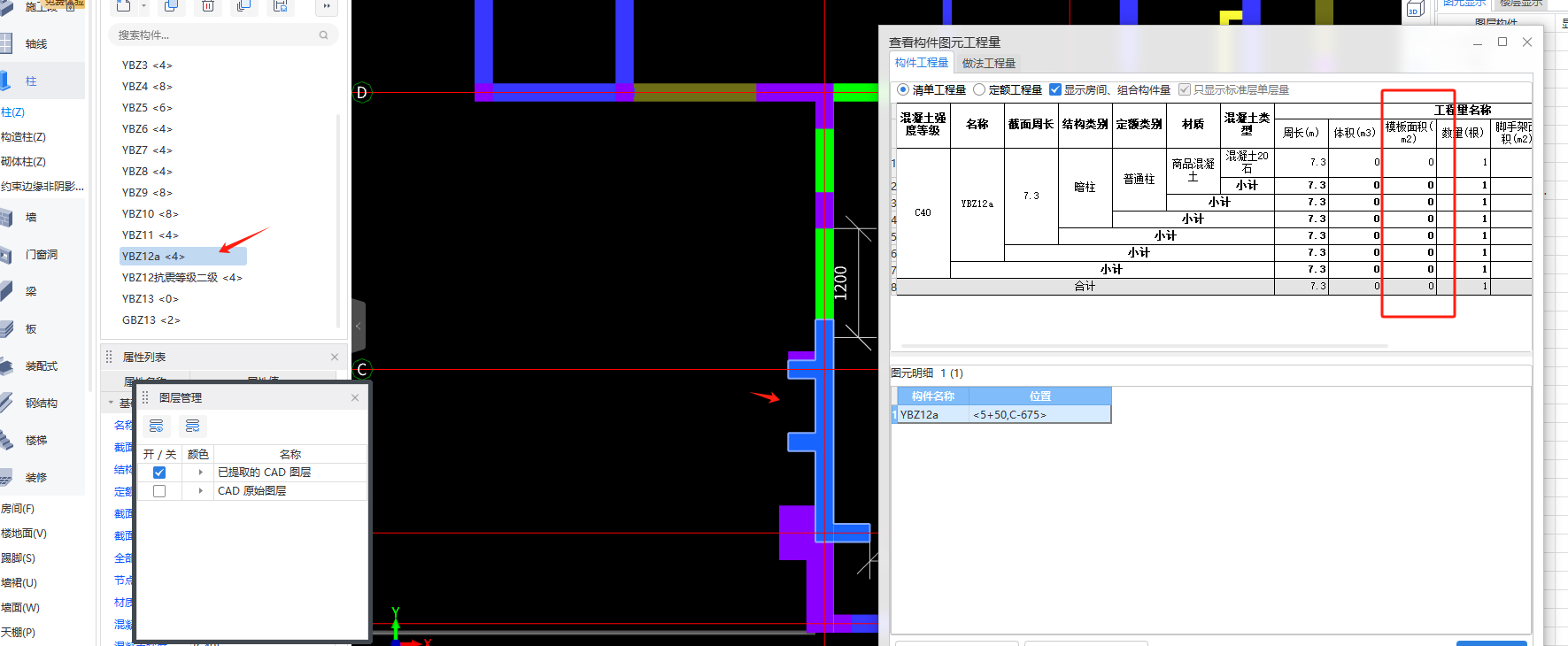Click the component list vertical scrollbar
1568x646 pixels.
click(338, 221)
